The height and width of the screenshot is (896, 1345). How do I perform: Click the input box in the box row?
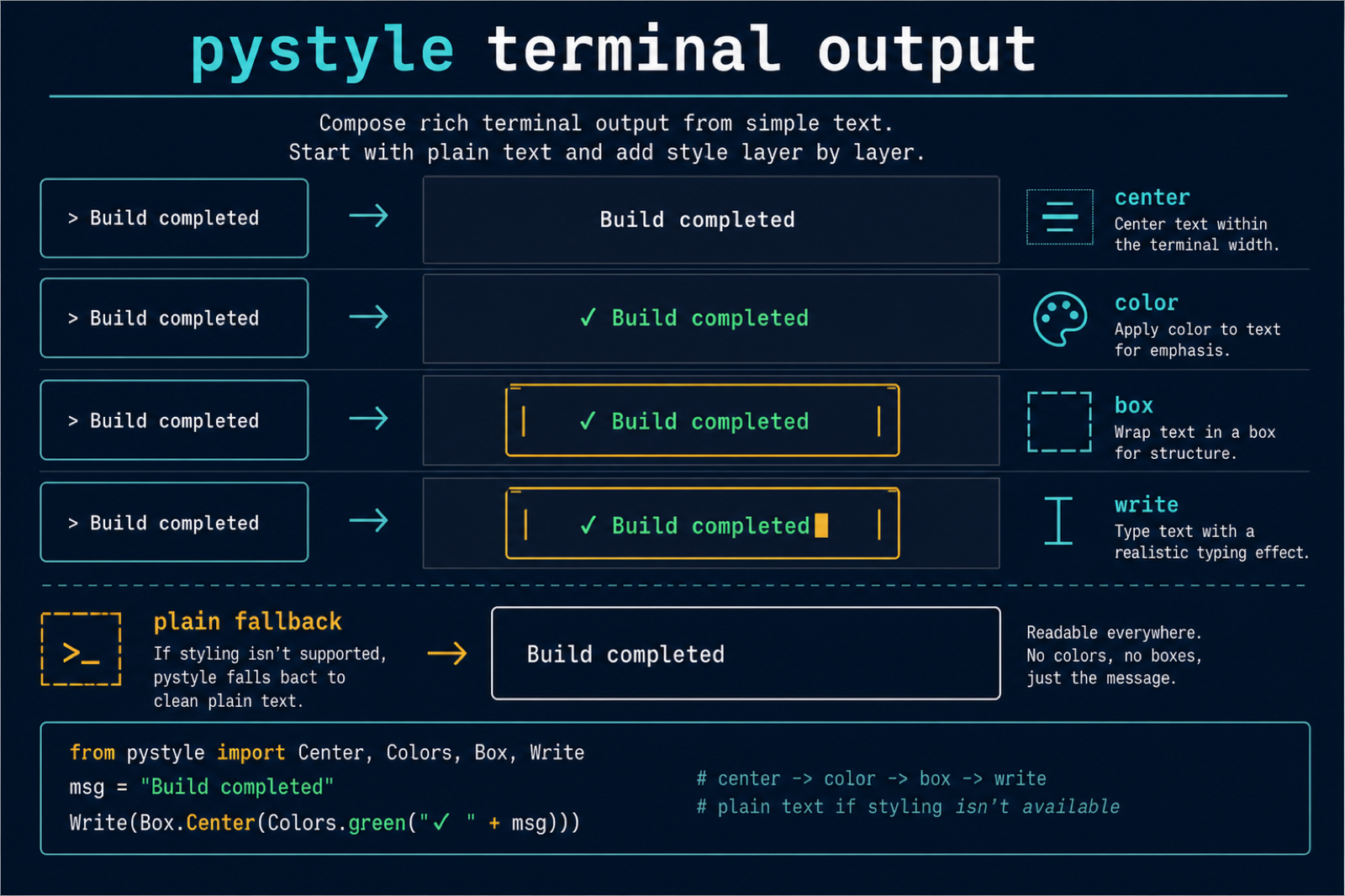(174, 420)
